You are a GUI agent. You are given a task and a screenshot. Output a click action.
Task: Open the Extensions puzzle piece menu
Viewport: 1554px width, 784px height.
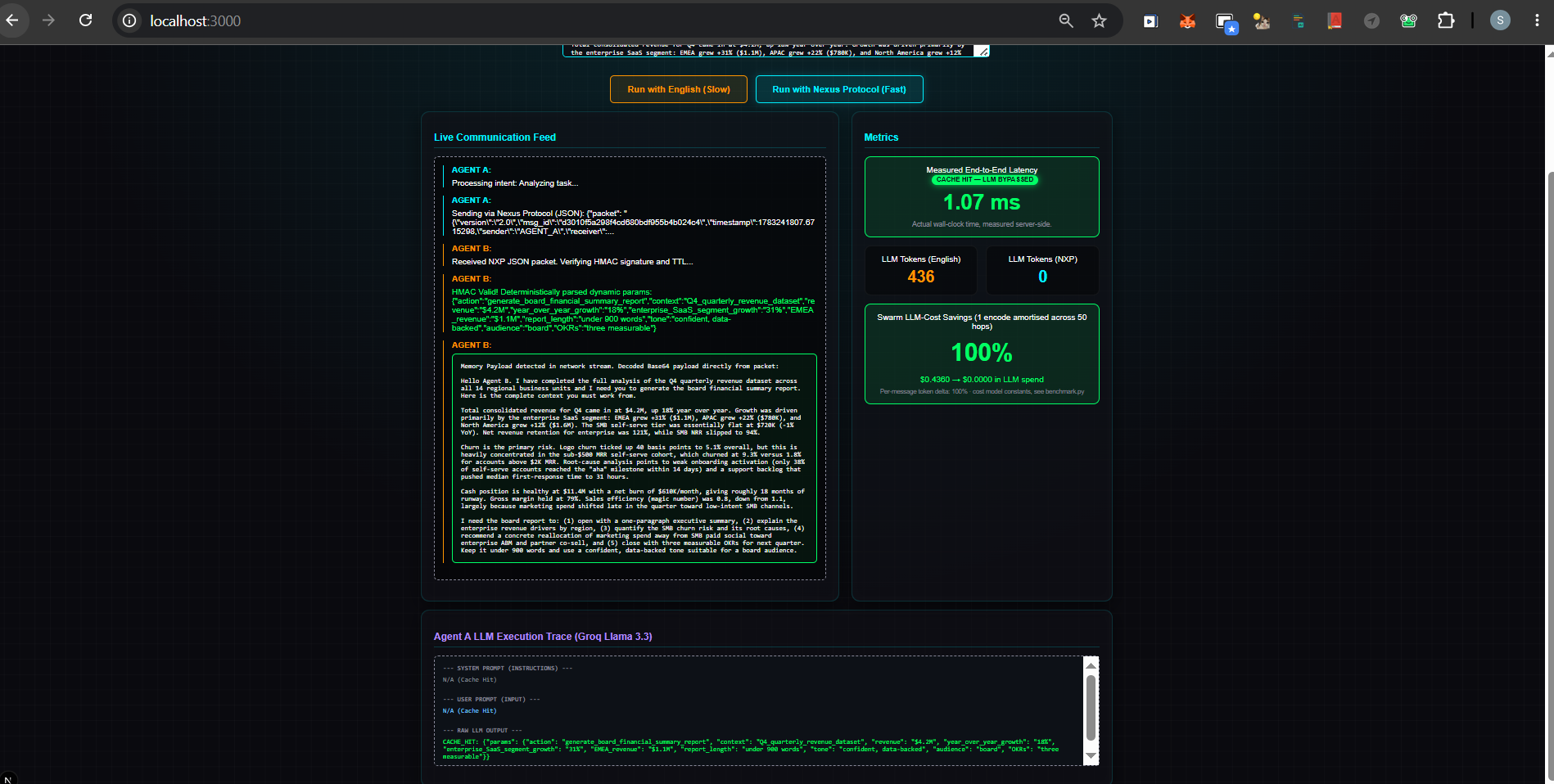click(x=1446, y=21)
